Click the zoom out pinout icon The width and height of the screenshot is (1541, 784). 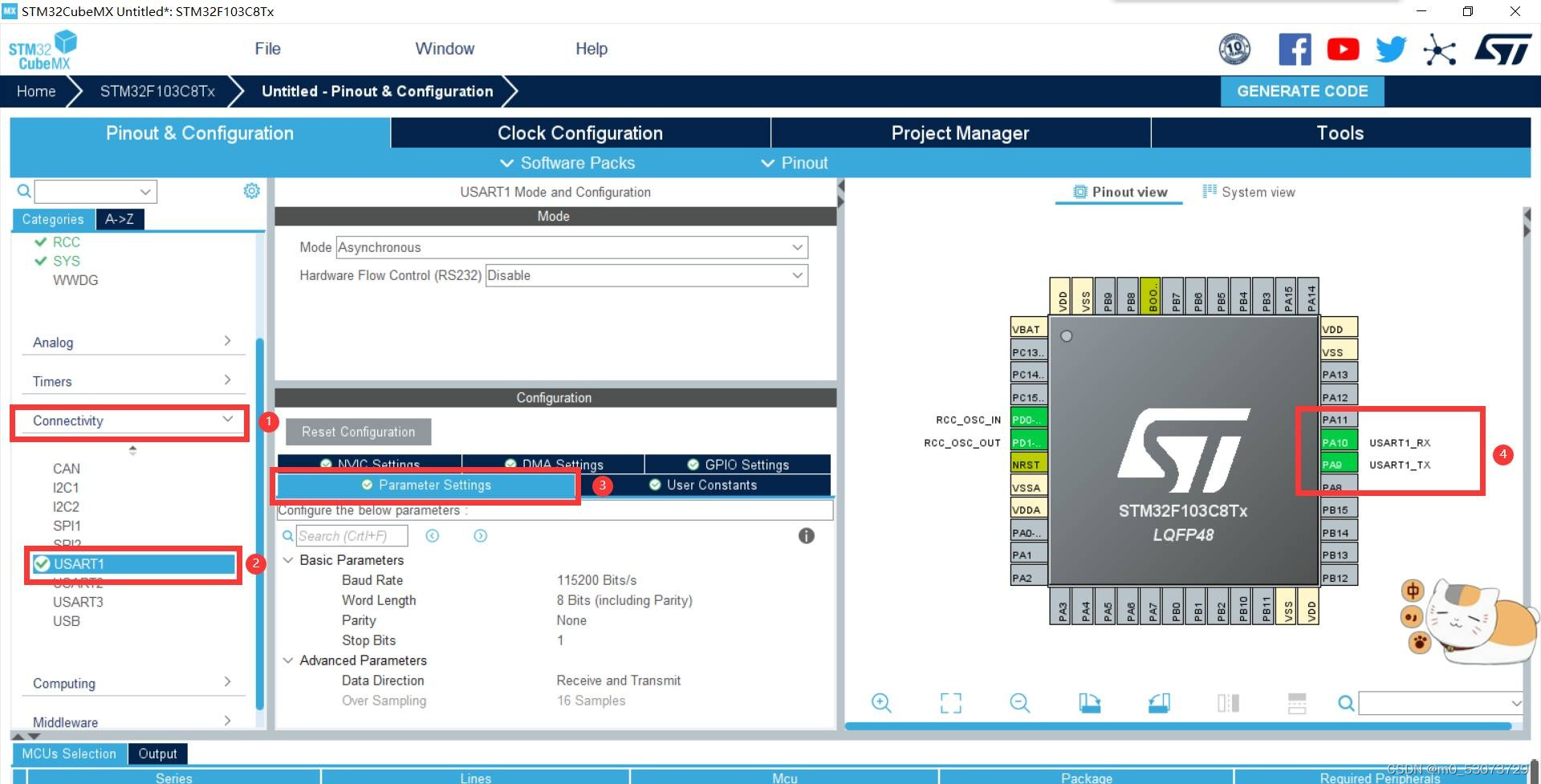tap(1020, 703)
